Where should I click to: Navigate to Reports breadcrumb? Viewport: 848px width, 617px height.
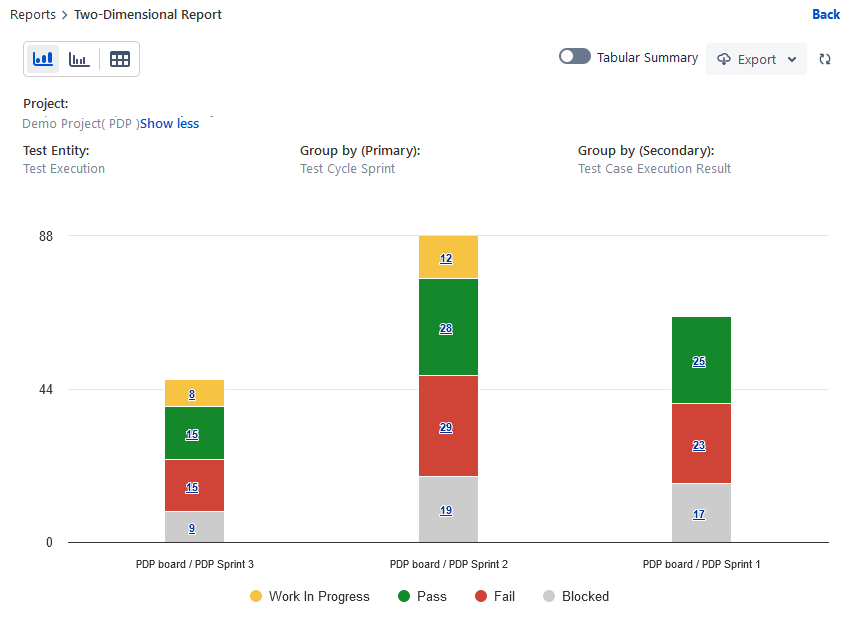[x=33, y=15]
